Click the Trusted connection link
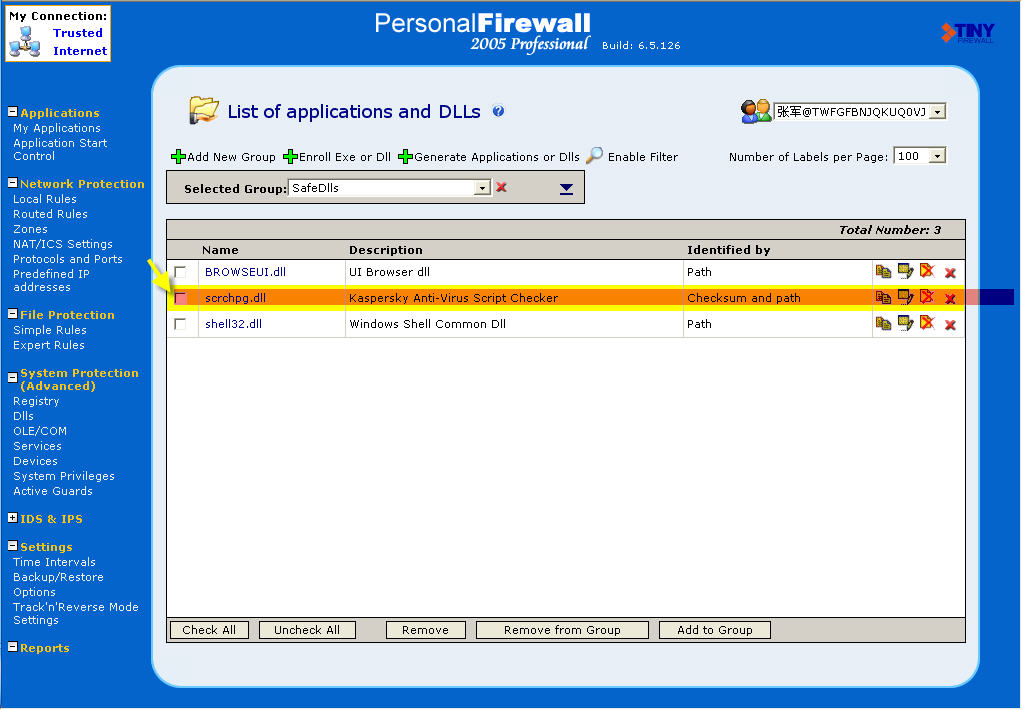 click(78, 33)
